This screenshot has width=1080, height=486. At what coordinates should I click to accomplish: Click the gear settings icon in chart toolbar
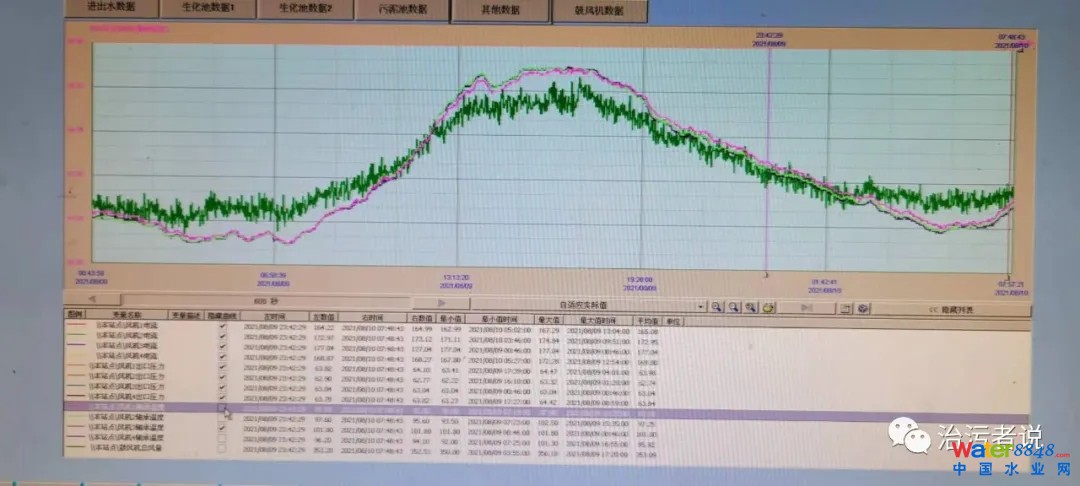[864, 309]
